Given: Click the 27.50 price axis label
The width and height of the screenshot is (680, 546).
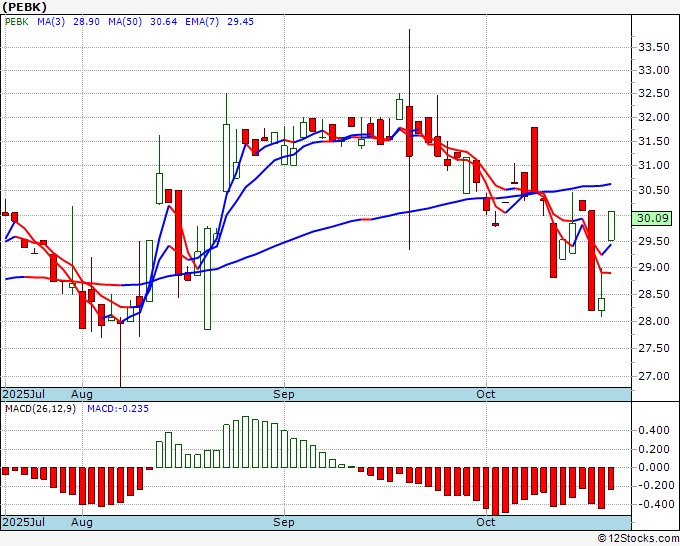Looking at the screenshot, I should 654,349.
